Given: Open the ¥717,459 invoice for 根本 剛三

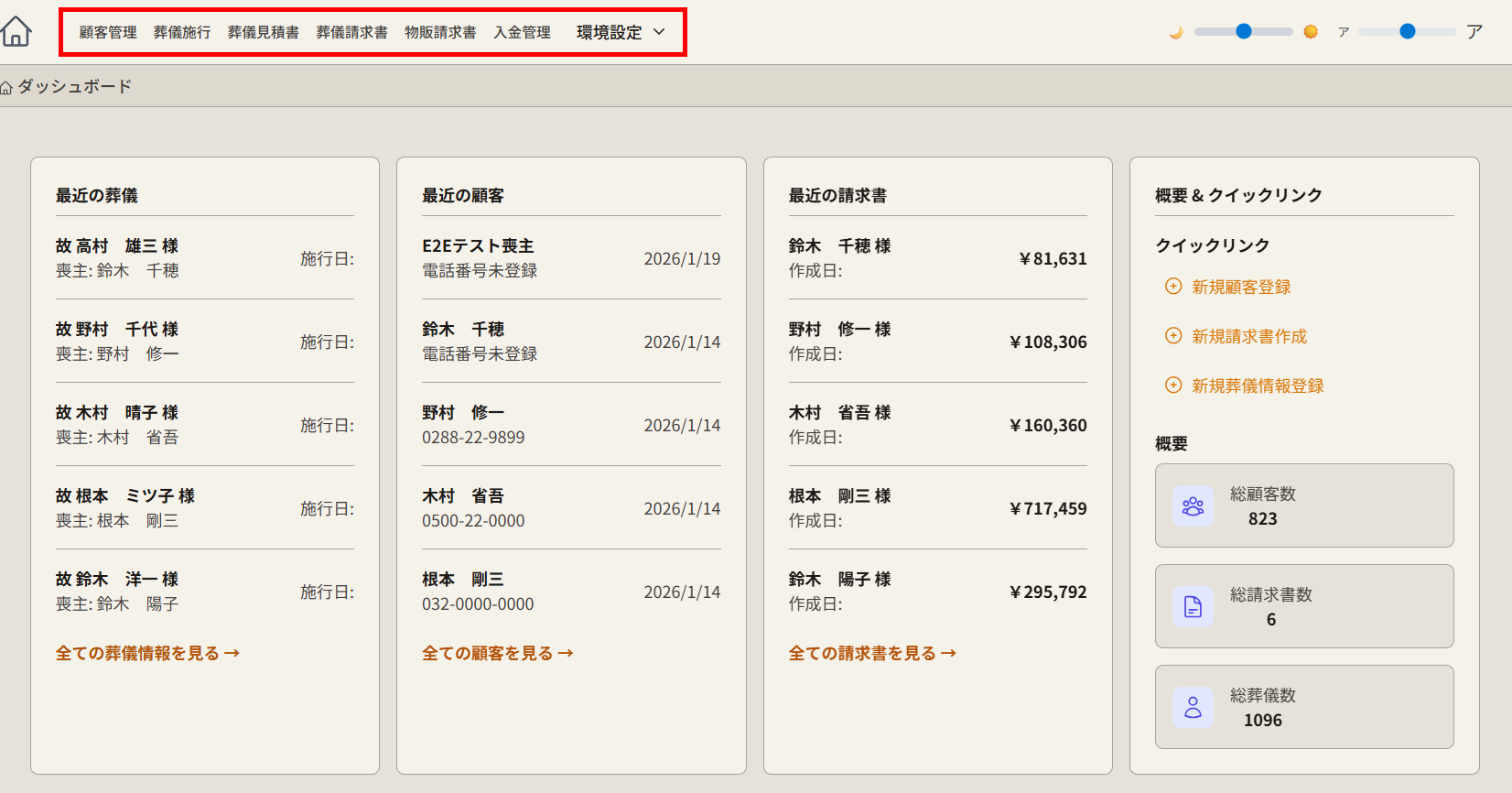Looking at the screenshot, I should [937, 508].
